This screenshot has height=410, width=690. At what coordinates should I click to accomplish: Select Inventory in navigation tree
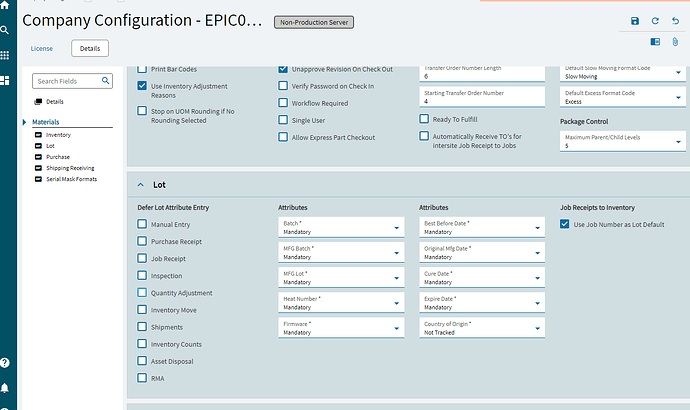tap(59, 135)
